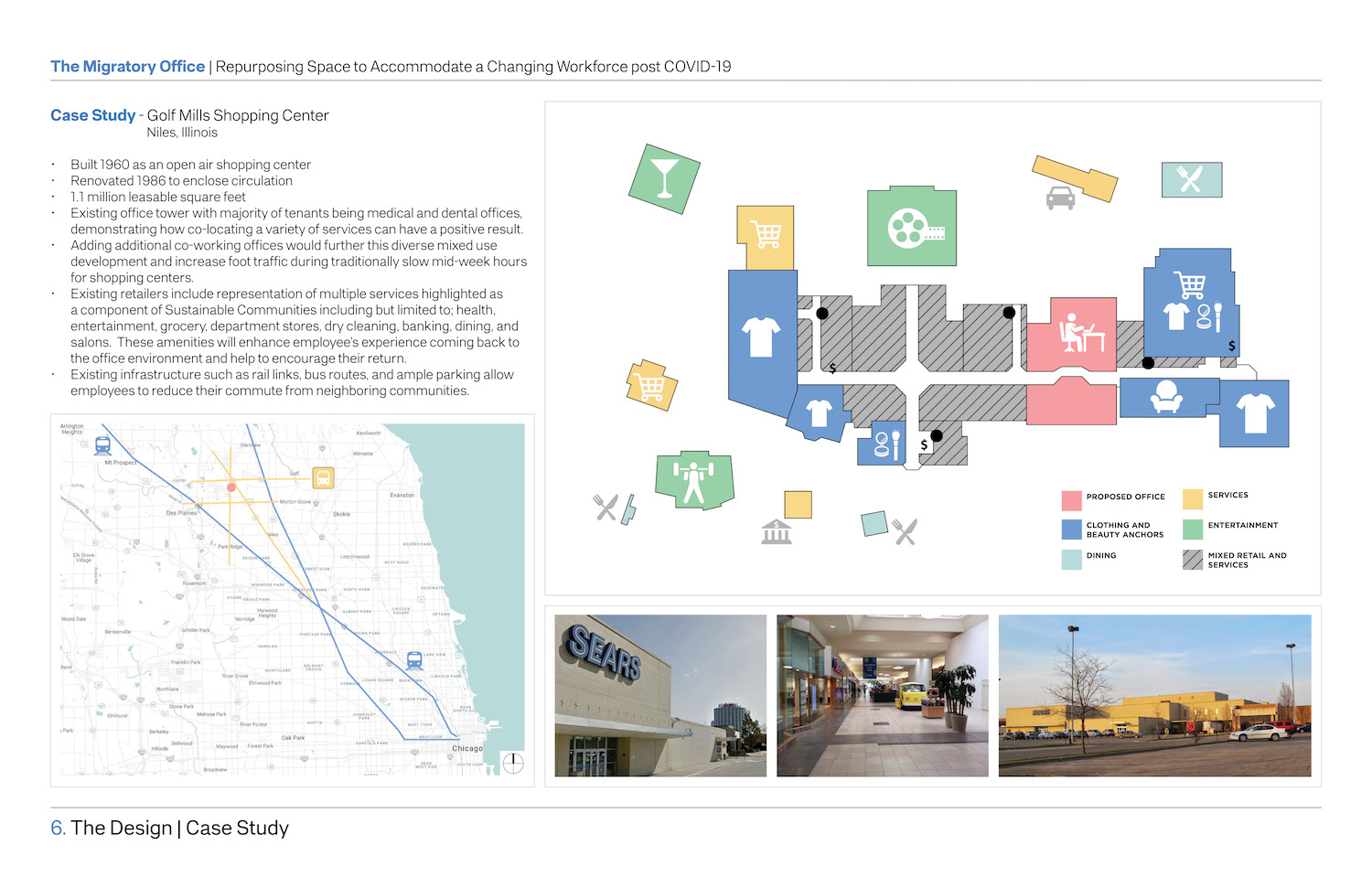The width and height of the screenshot is (1372, 888).
Task: Select the person-at-desk proposed office icon
Action: [1080, 333]
